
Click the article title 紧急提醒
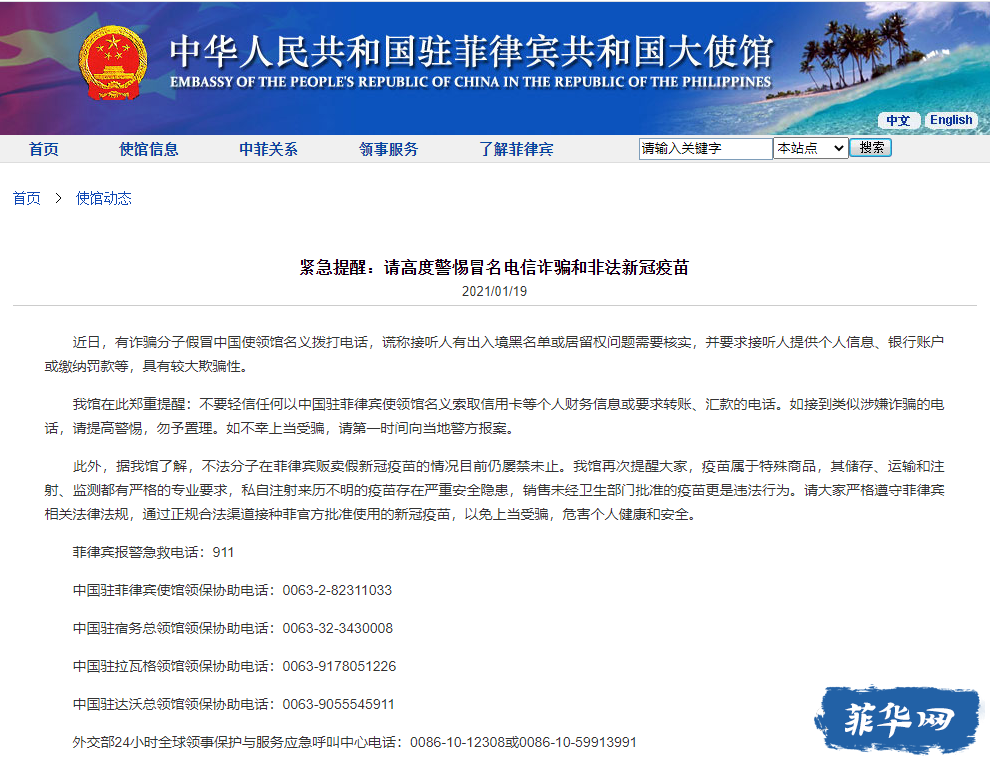(x=494, y=267)
